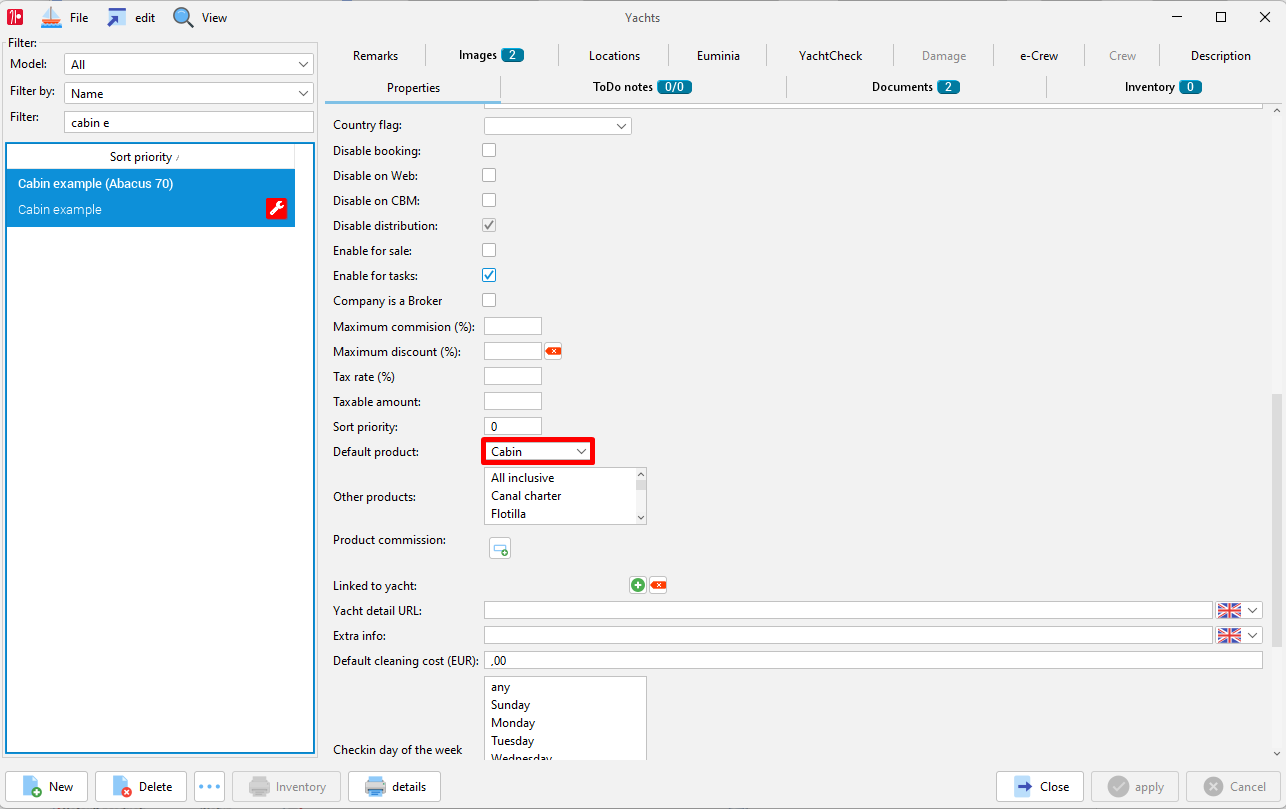Click the Filter text field containing cabin e

point(189,122)
